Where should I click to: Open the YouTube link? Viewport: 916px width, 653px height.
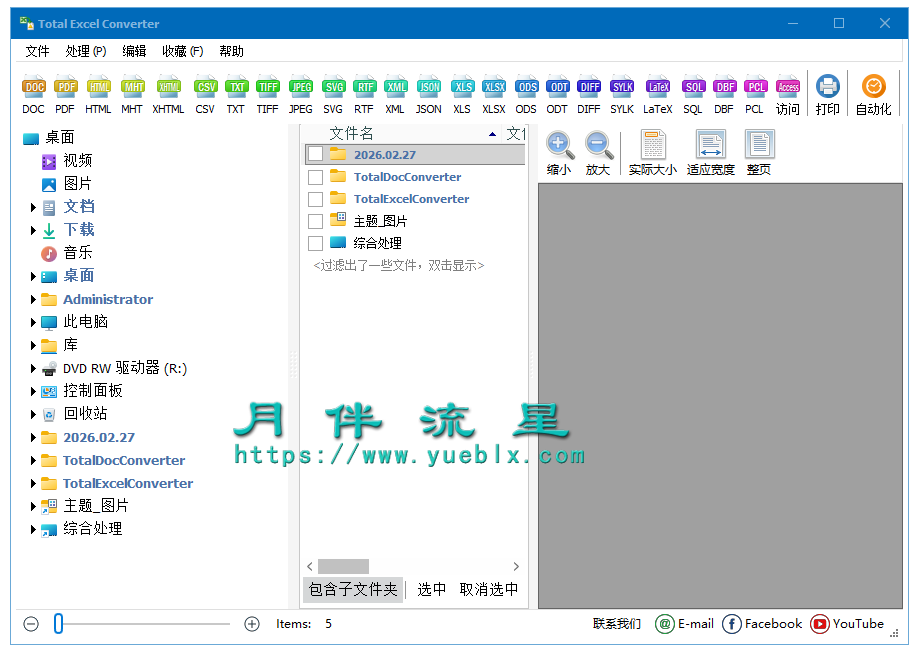click(847, 624)
